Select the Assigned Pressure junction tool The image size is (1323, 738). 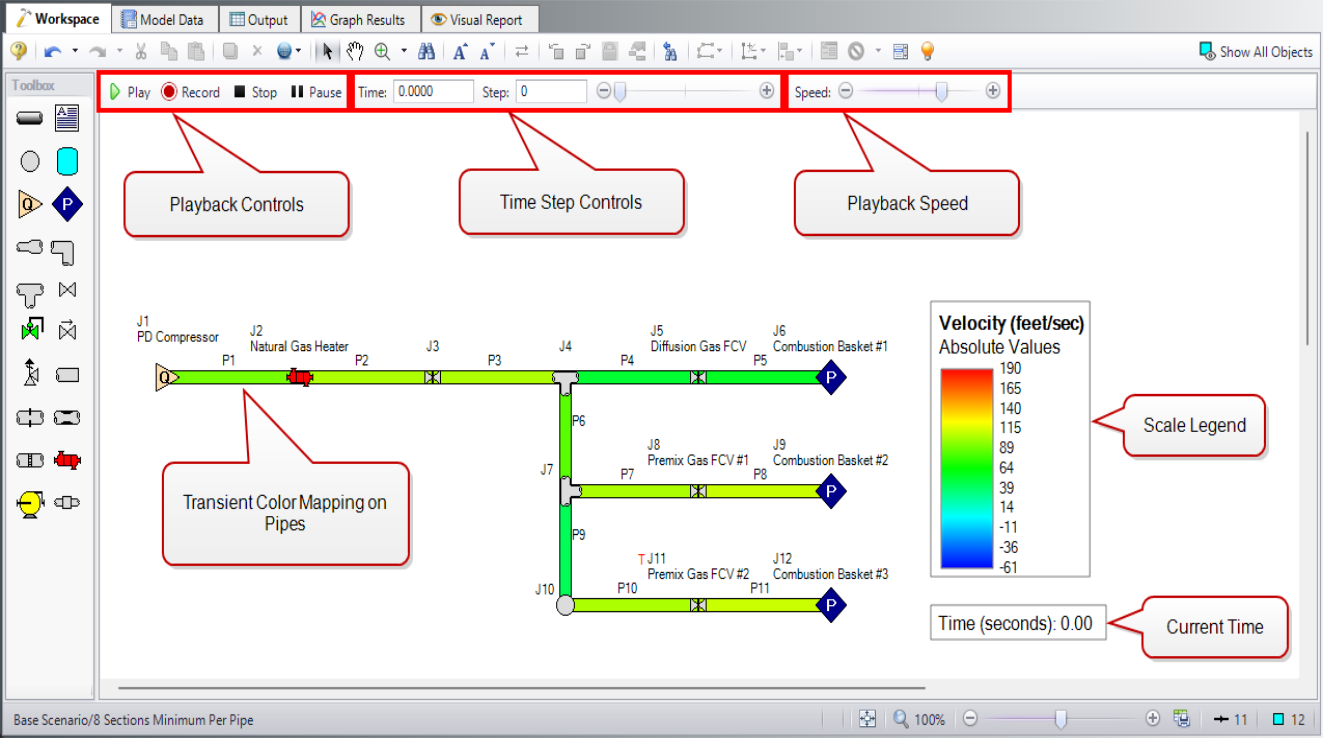coord(65,203)
